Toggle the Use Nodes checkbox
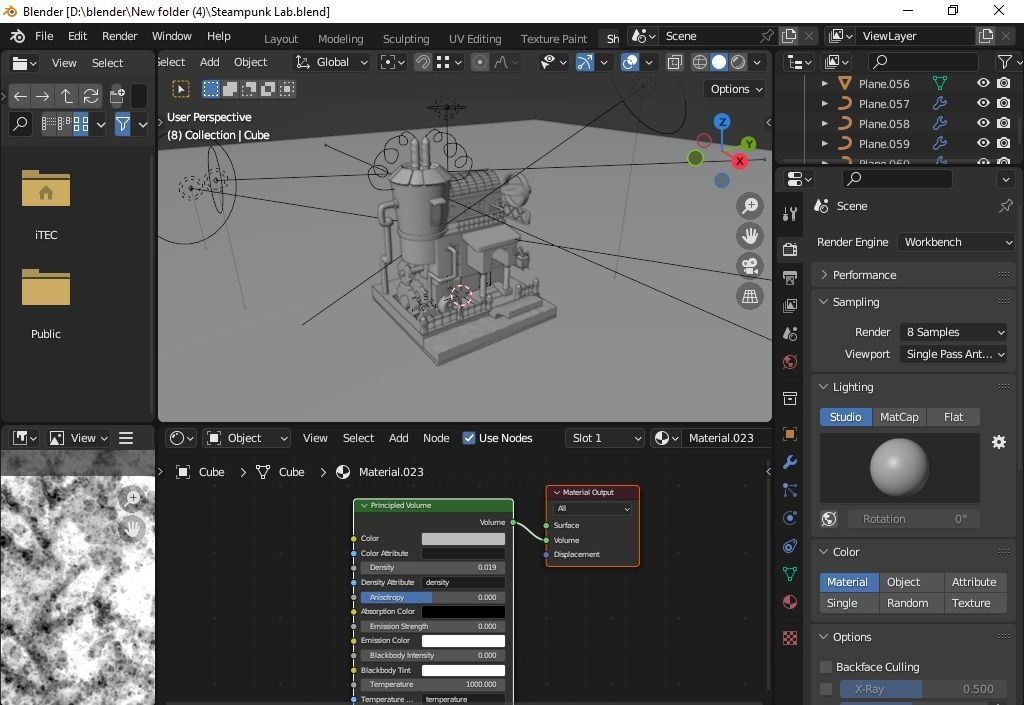 (x=469, y=437)
